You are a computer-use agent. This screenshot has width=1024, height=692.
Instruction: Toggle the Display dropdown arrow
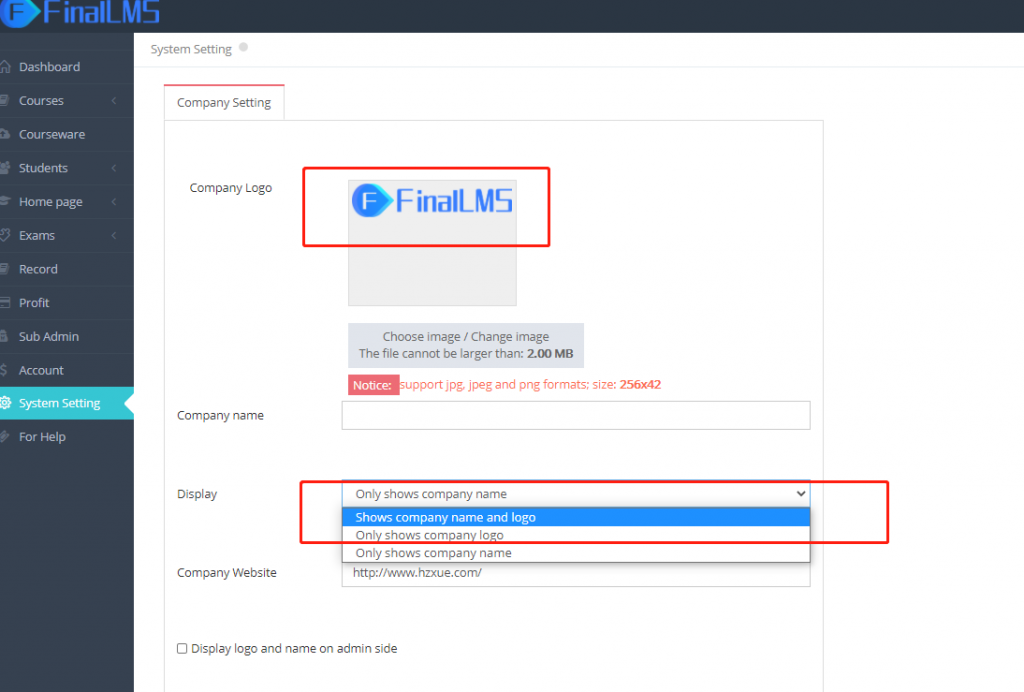pyautogui.click(x=801, y=494)
